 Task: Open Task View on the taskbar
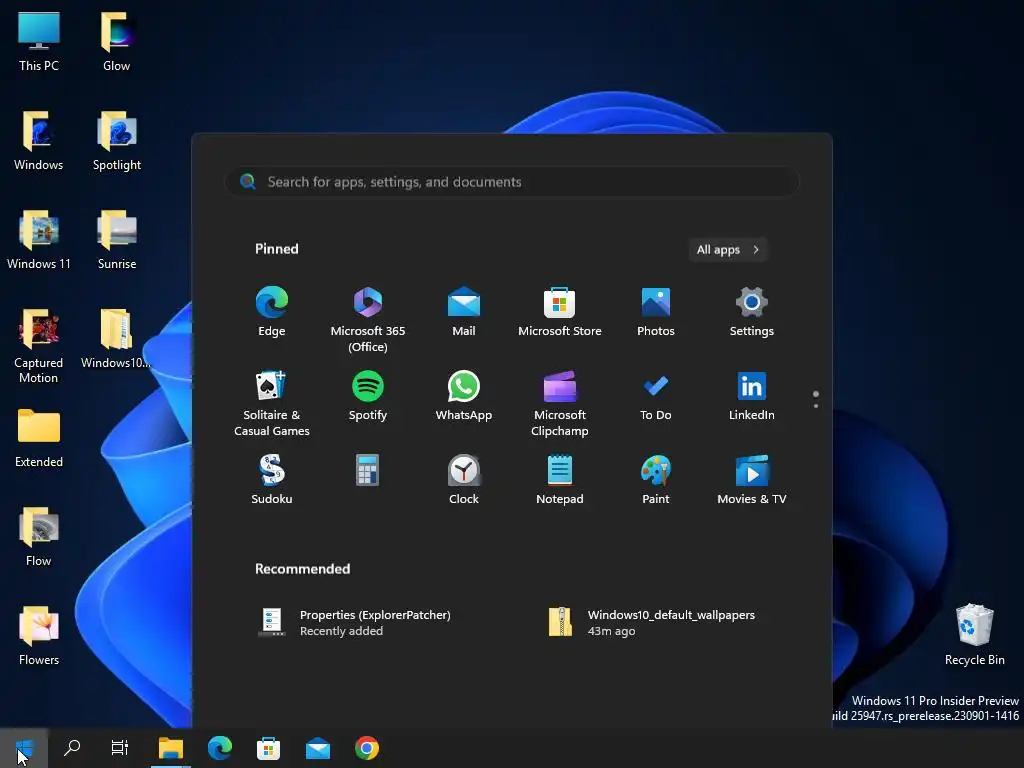[120, 748]
